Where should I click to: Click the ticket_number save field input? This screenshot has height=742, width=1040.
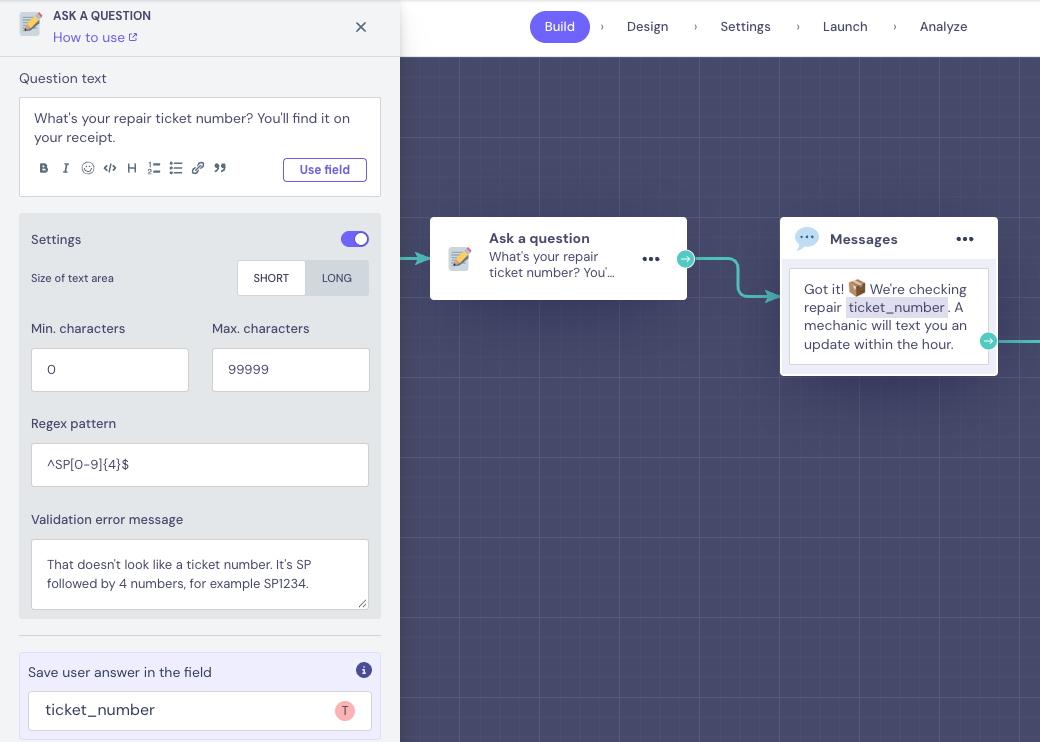200,711
